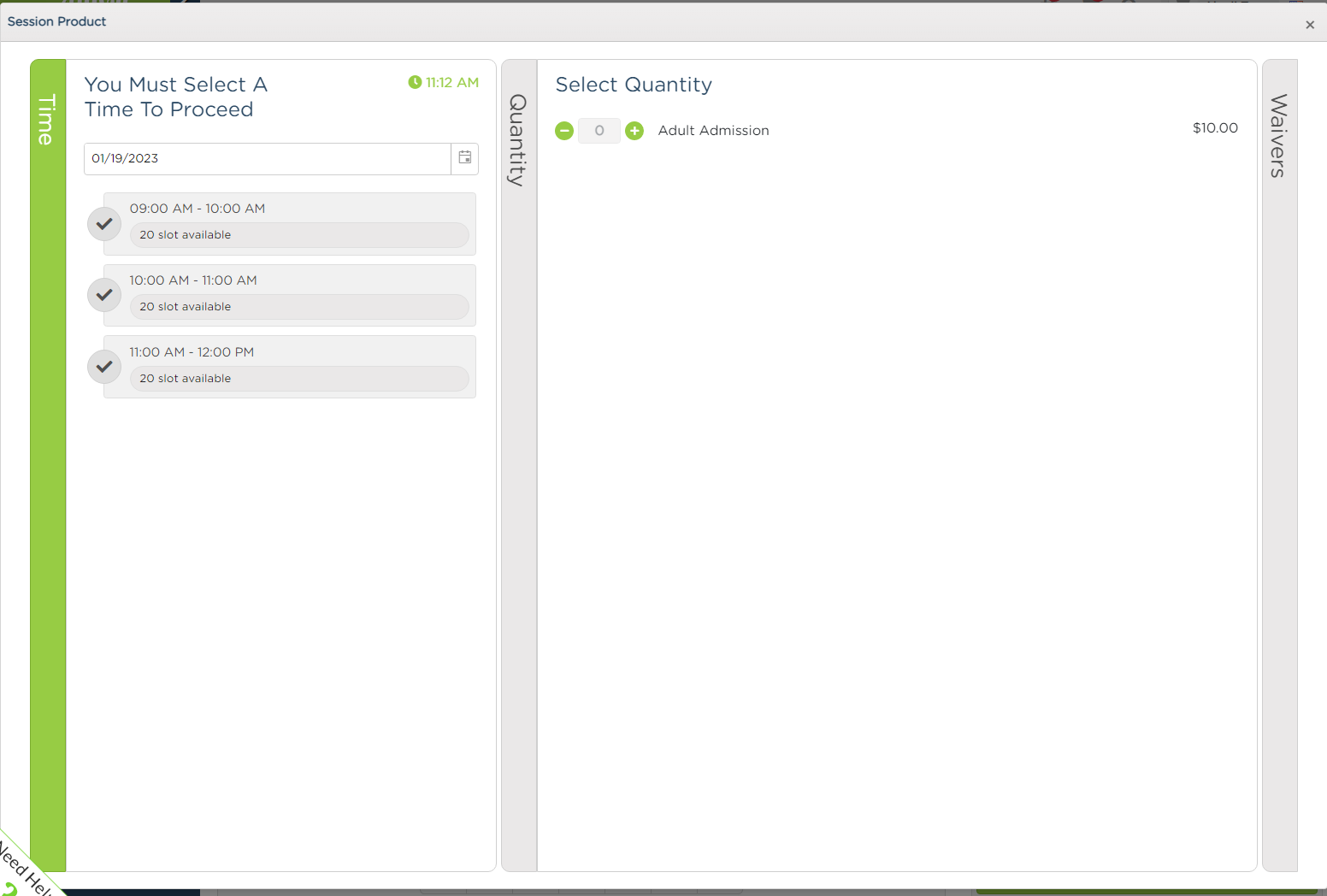Switch to the Time vertical tab
The width and height of the screenshot is (1327, 896).
tap(48, 465)
